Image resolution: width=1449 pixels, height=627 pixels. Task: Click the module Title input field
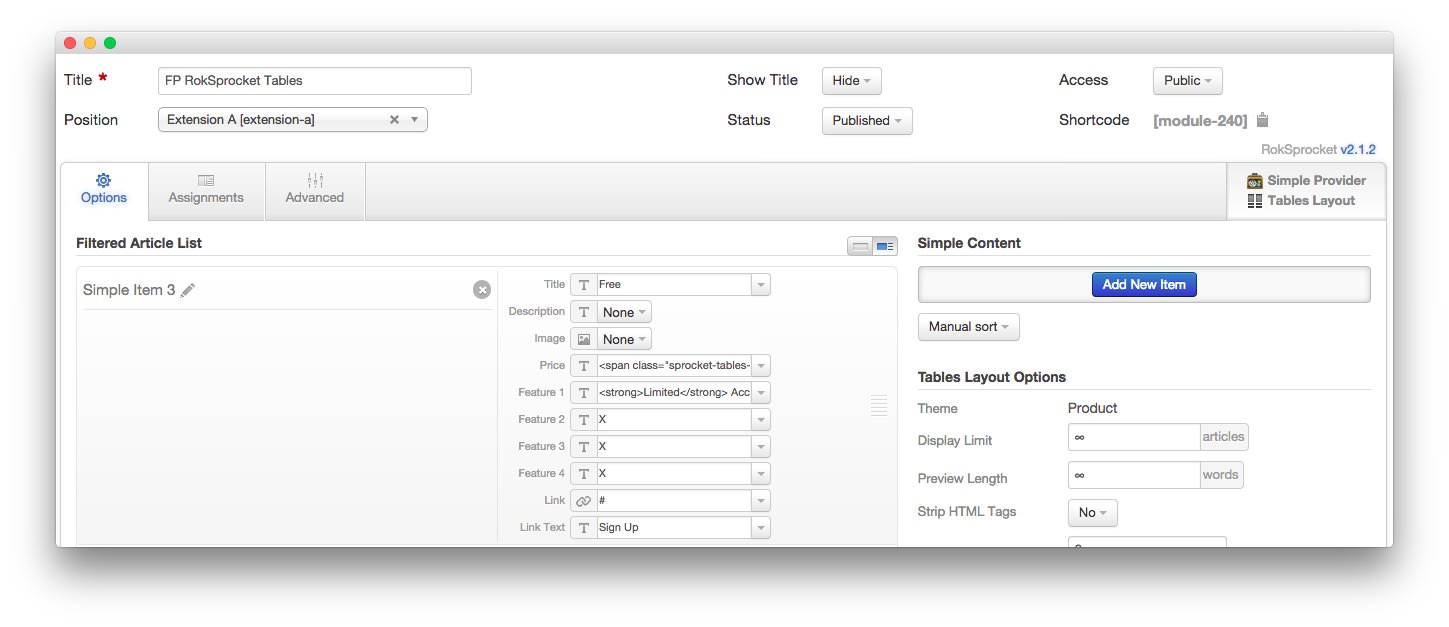(315, 81)
